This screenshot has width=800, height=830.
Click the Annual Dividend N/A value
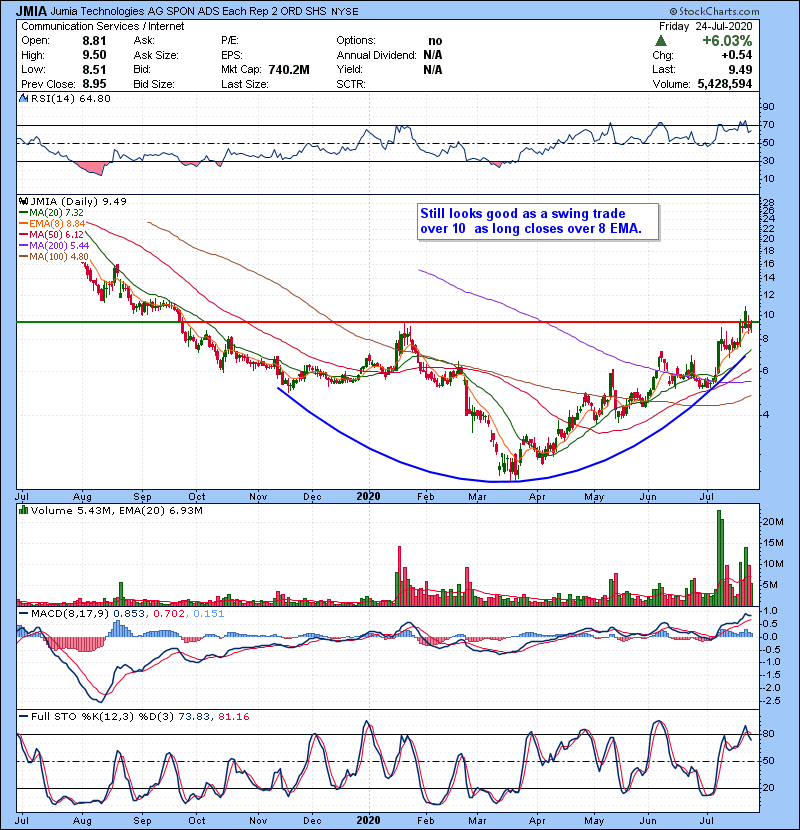[433, 55]
